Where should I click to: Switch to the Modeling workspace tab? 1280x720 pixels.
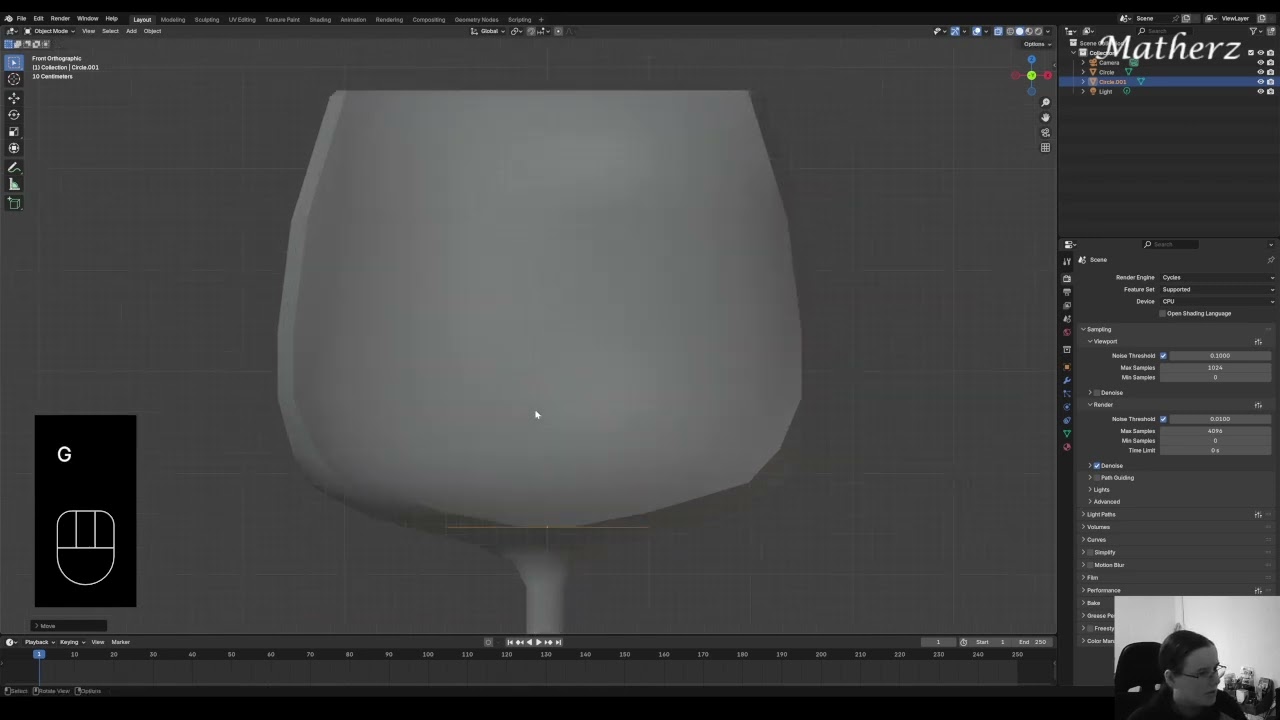tap(173, 19)
